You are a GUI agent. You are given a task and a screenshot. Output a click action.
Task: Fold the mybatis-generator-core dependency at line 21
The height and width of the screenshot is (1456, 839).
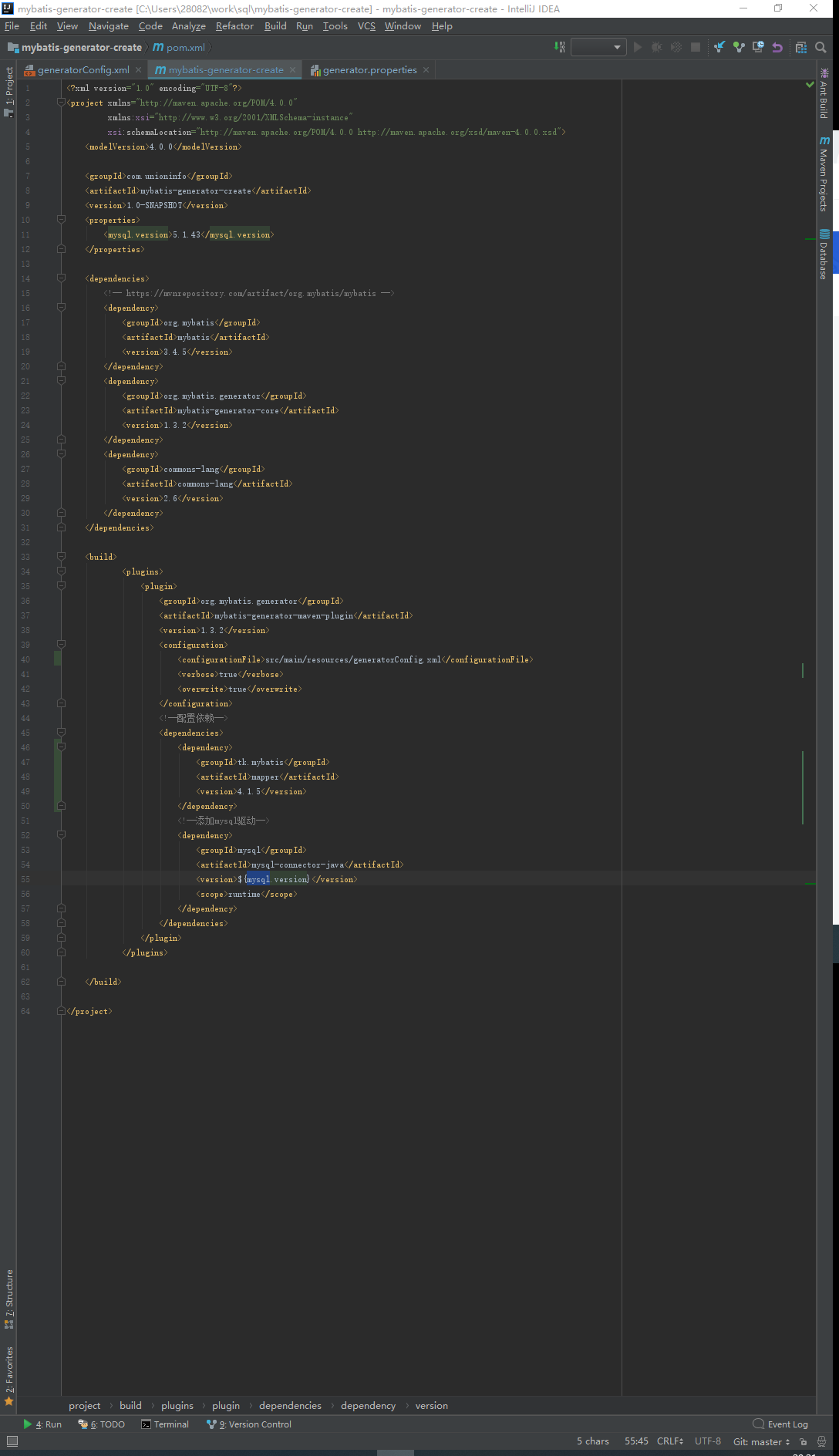61,381
